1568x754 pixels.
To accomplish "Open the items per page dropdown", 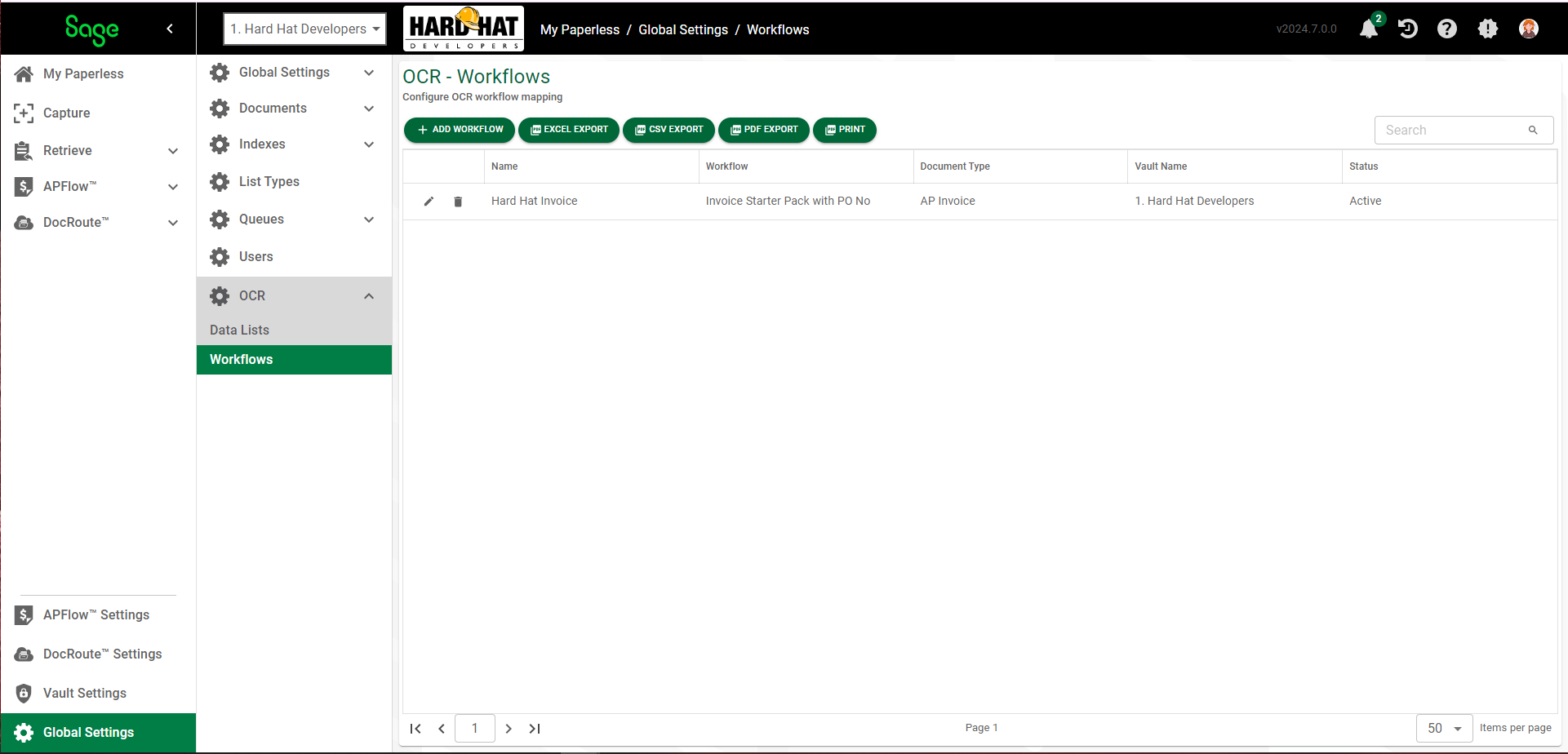I will [x=1445, y=728].
